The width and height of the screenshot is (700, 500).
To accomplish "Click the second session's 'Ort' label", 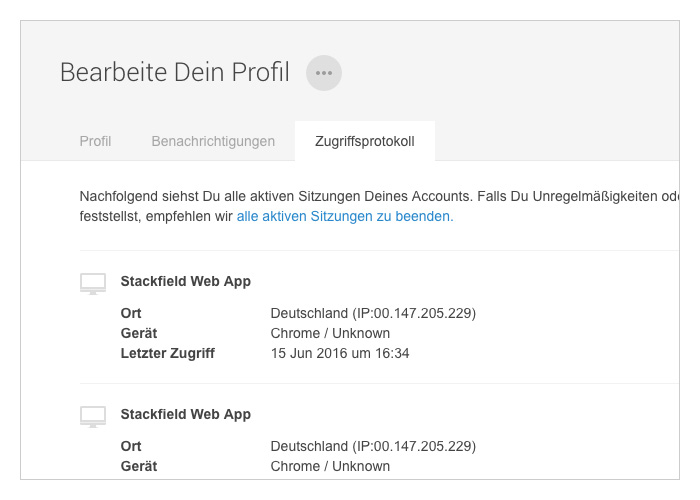I will click(131, 446).
